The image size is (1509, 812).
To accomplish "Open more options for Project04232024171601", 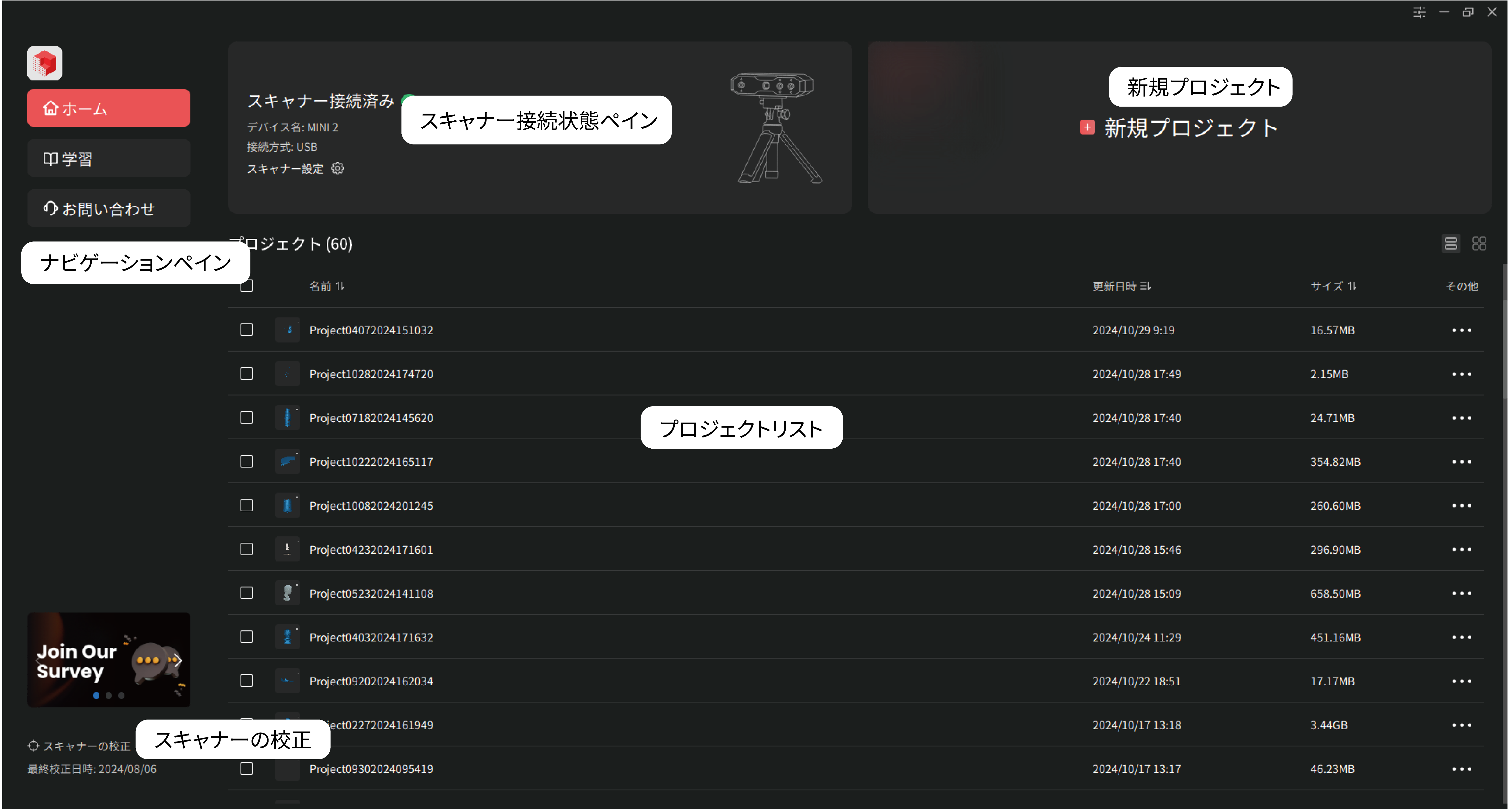I will [1462, 550].
